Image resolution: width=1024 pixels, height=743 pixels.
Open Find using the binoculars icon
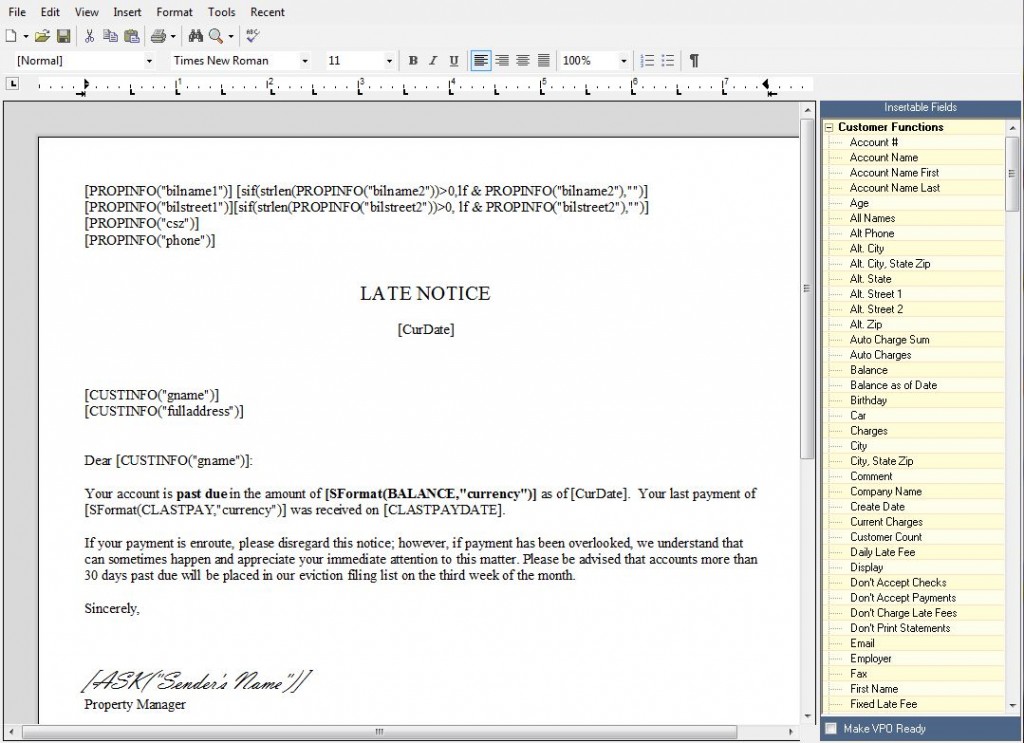[x=195, y=37]
